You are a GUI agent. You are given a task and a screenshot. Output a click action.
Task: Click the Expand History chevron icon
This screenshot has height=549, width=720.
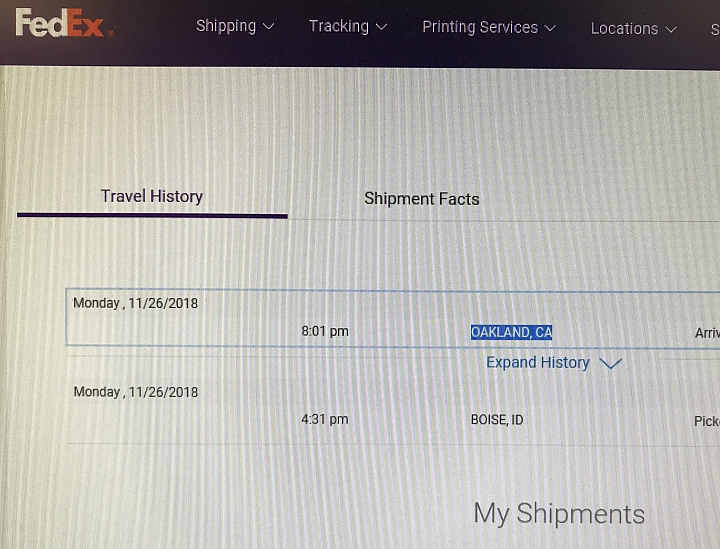(611, 364)
